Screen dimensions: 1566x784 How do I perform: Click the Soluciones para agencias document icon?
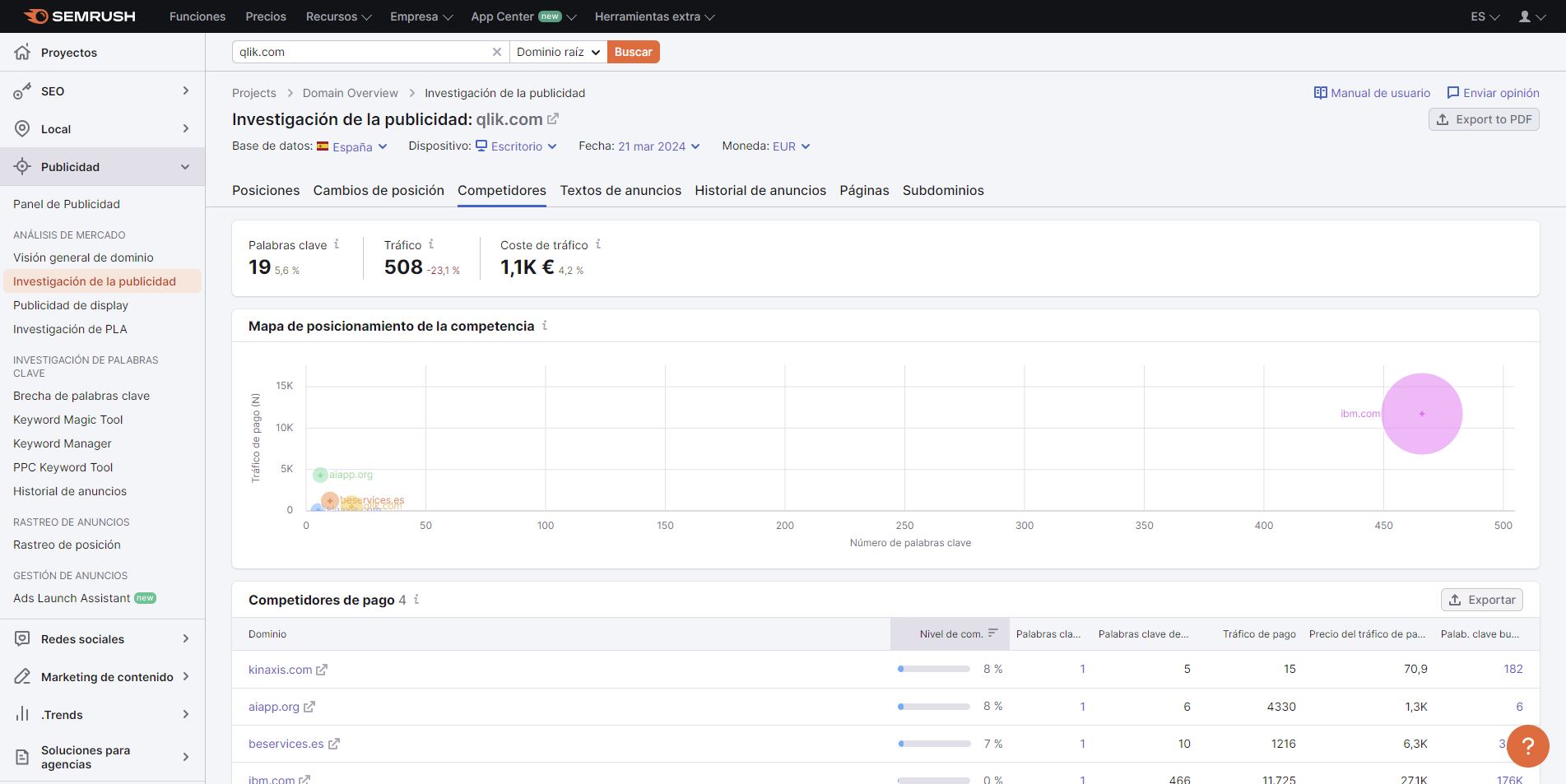click(22, 757)
